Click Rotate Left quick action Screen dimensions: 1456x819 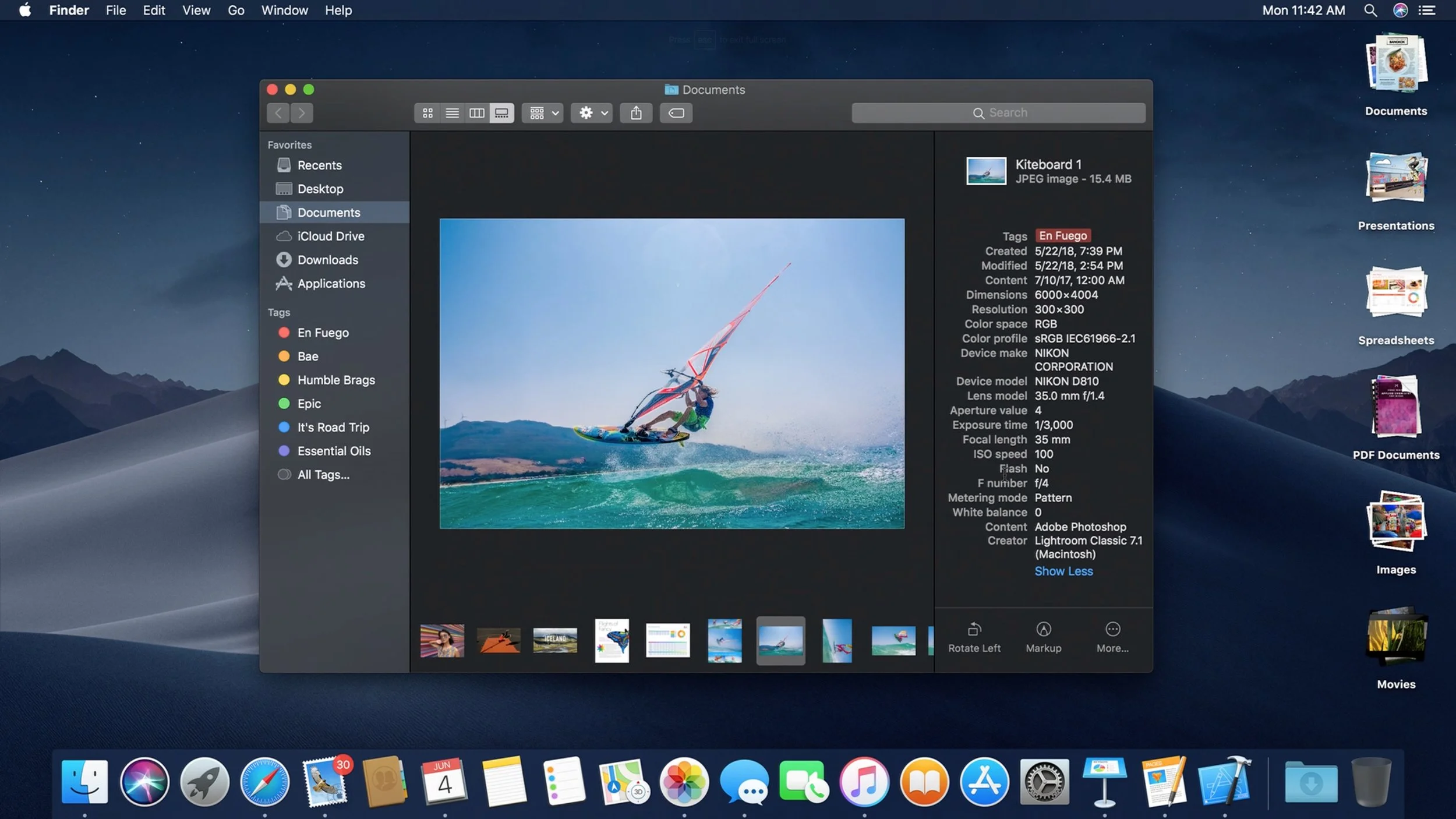974,637
